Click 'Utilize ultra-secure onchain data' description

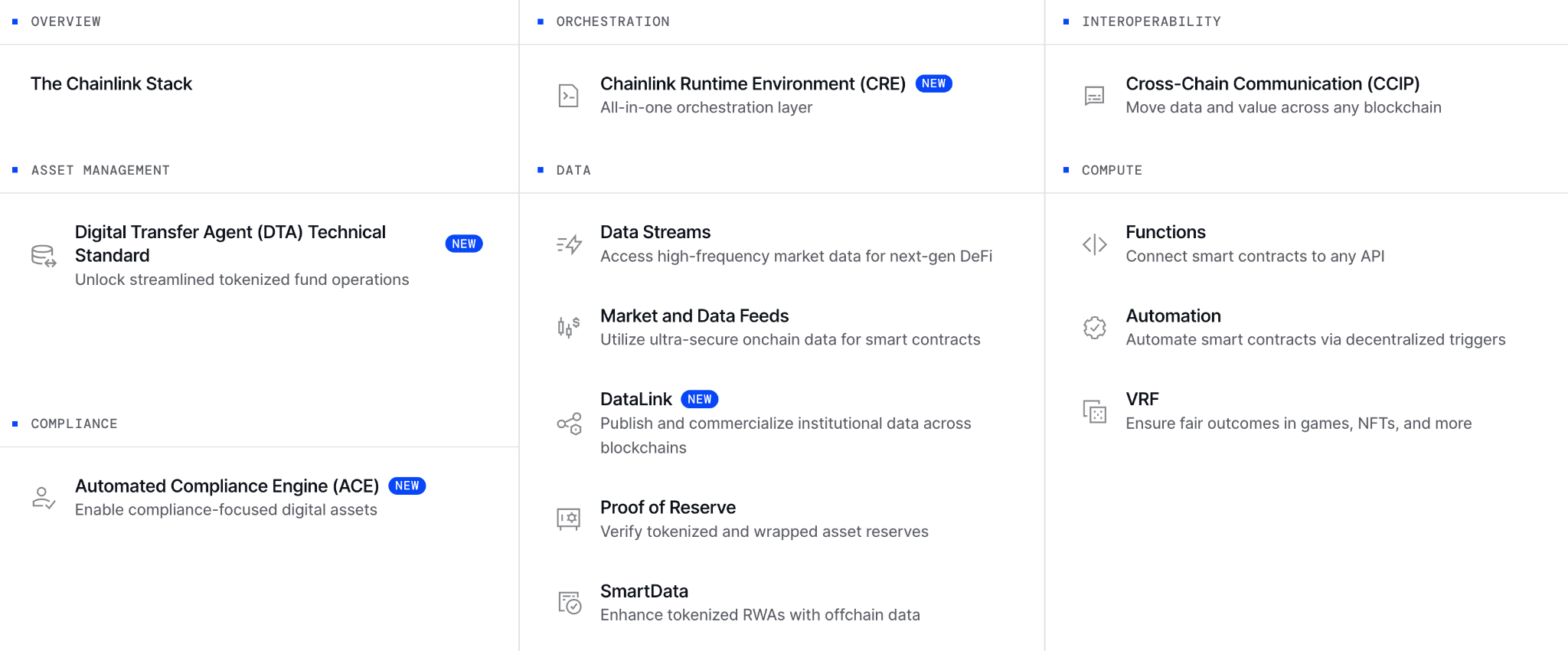(790, 339)
